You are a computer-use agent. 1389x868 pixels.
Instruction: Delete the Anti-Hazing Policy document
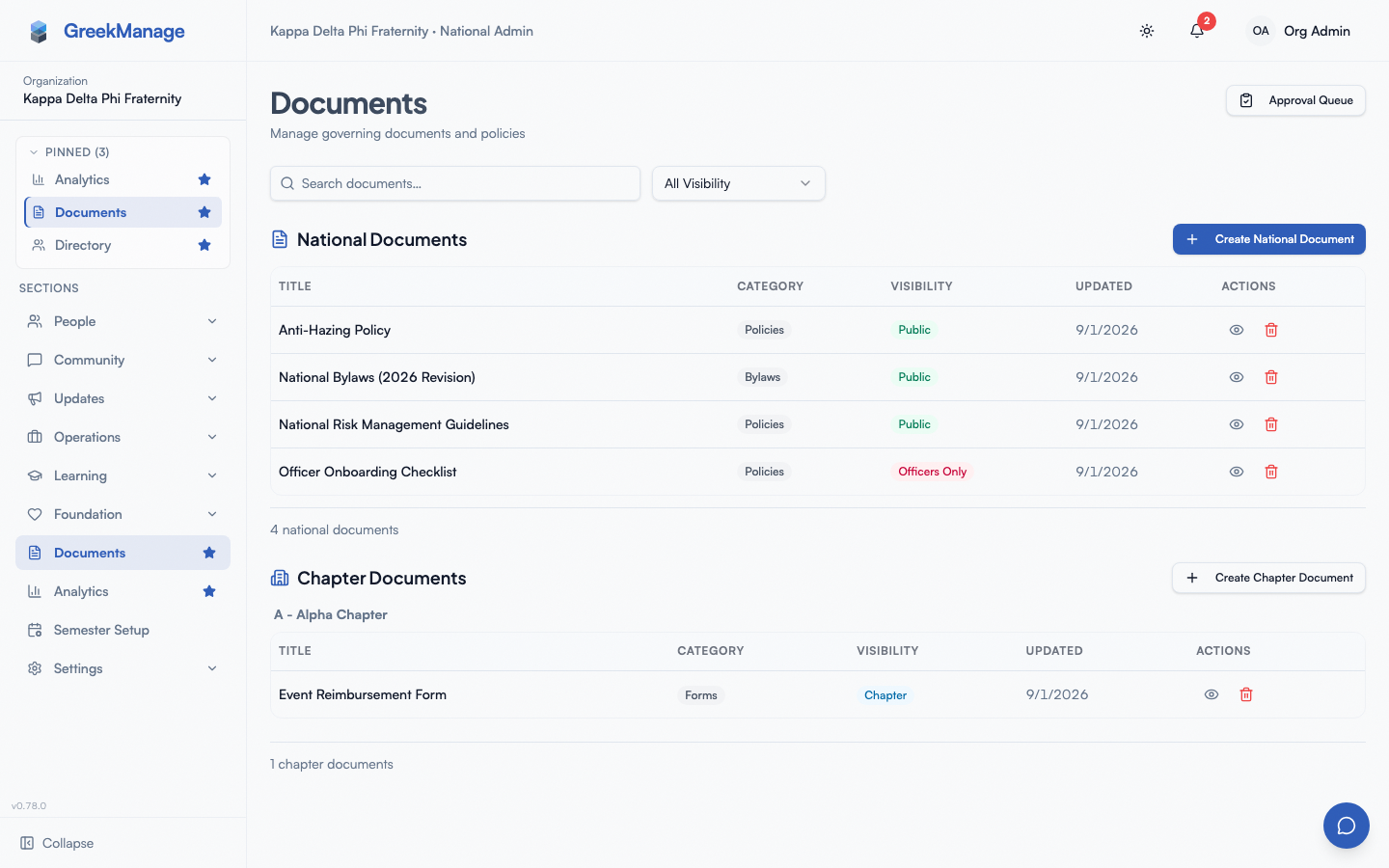coord(1271,330)
